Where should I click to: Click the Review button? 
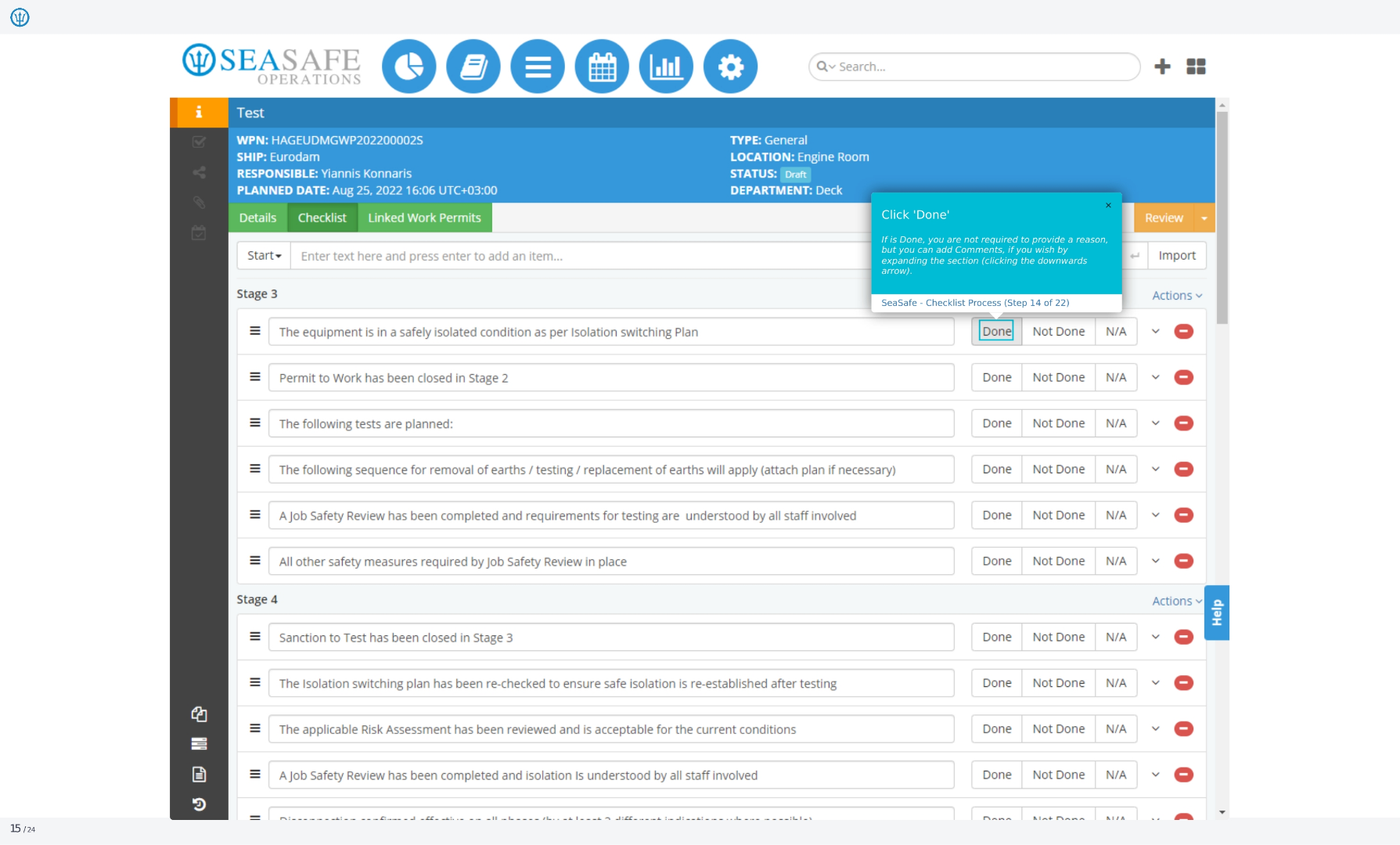click(x=1164, y=218)
